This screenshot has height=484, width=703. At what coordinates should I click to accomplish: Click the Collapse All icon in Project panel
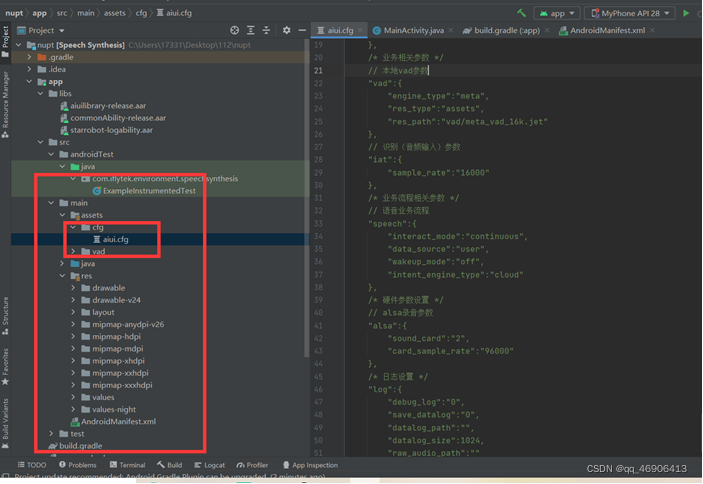point(266,30)
